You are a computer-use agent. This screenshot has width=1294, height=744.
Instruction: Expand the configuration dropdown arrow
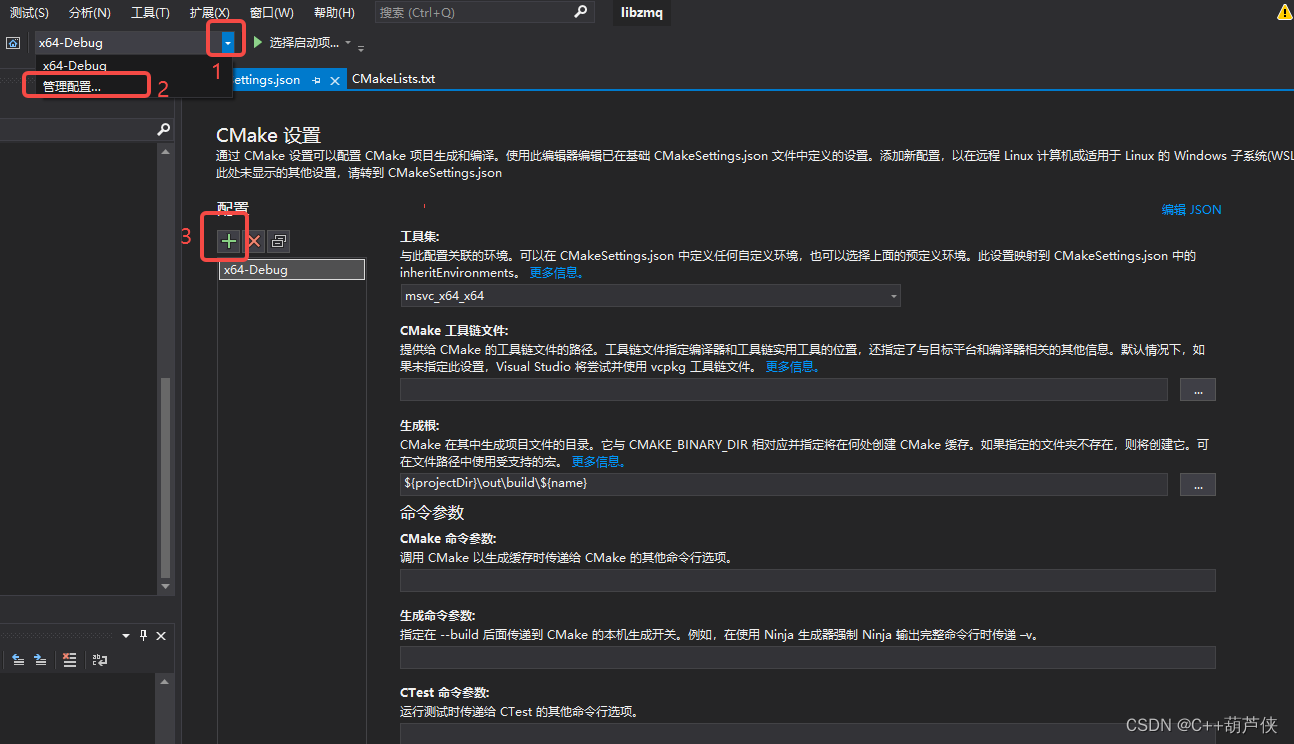(229, 42)
